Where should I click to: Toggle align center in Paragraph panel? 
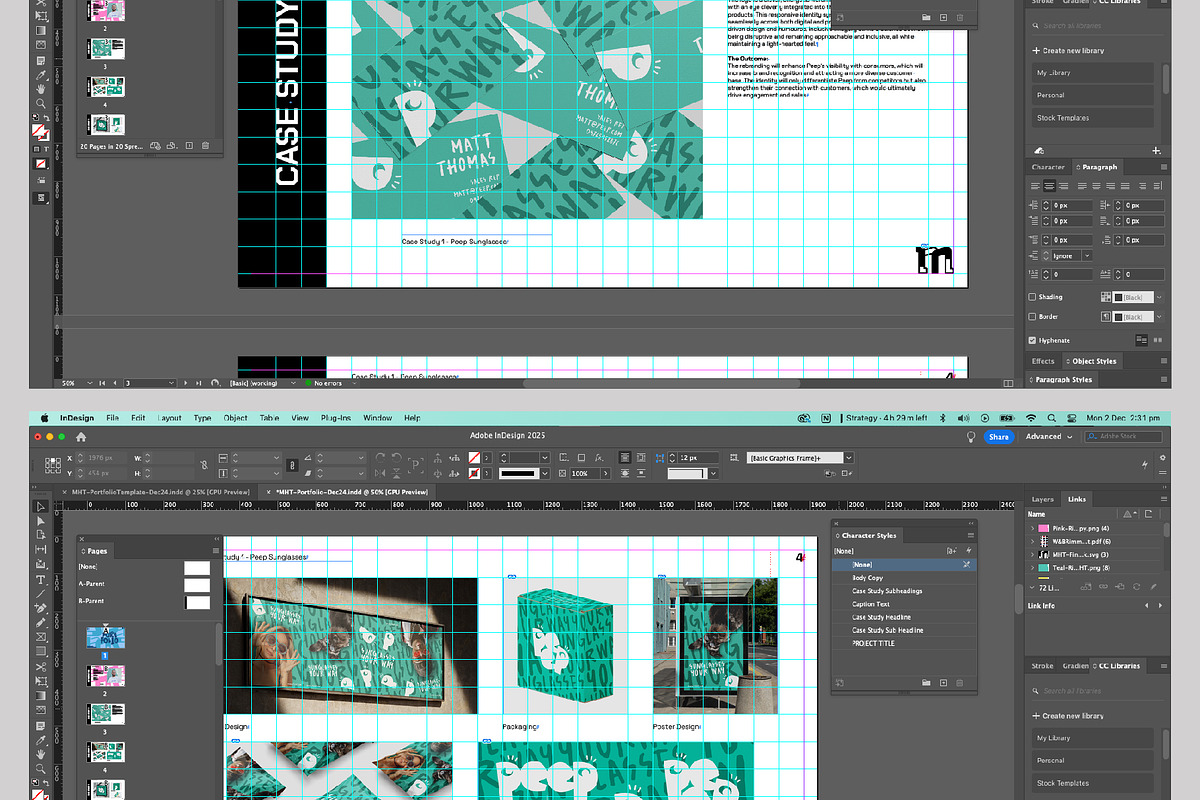(x=1049, y=186)
